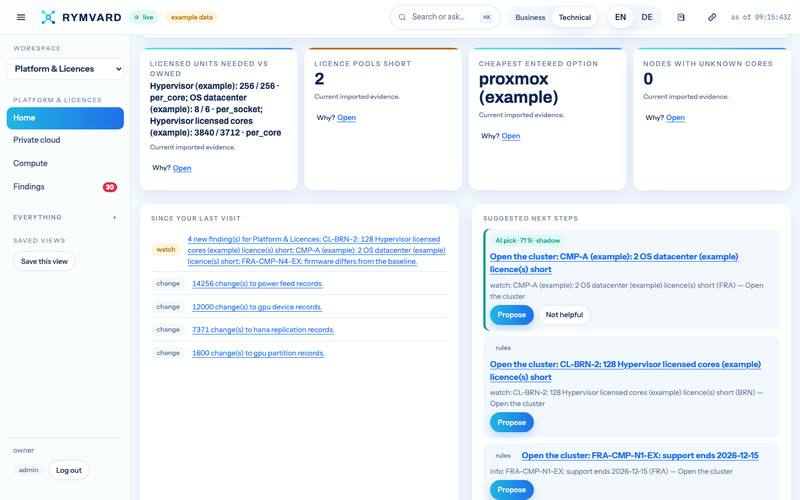Click the AI pick 71% shadow tag
This screenshot has width=800, height=500.
pyautogui.click(x=527, y=240)
